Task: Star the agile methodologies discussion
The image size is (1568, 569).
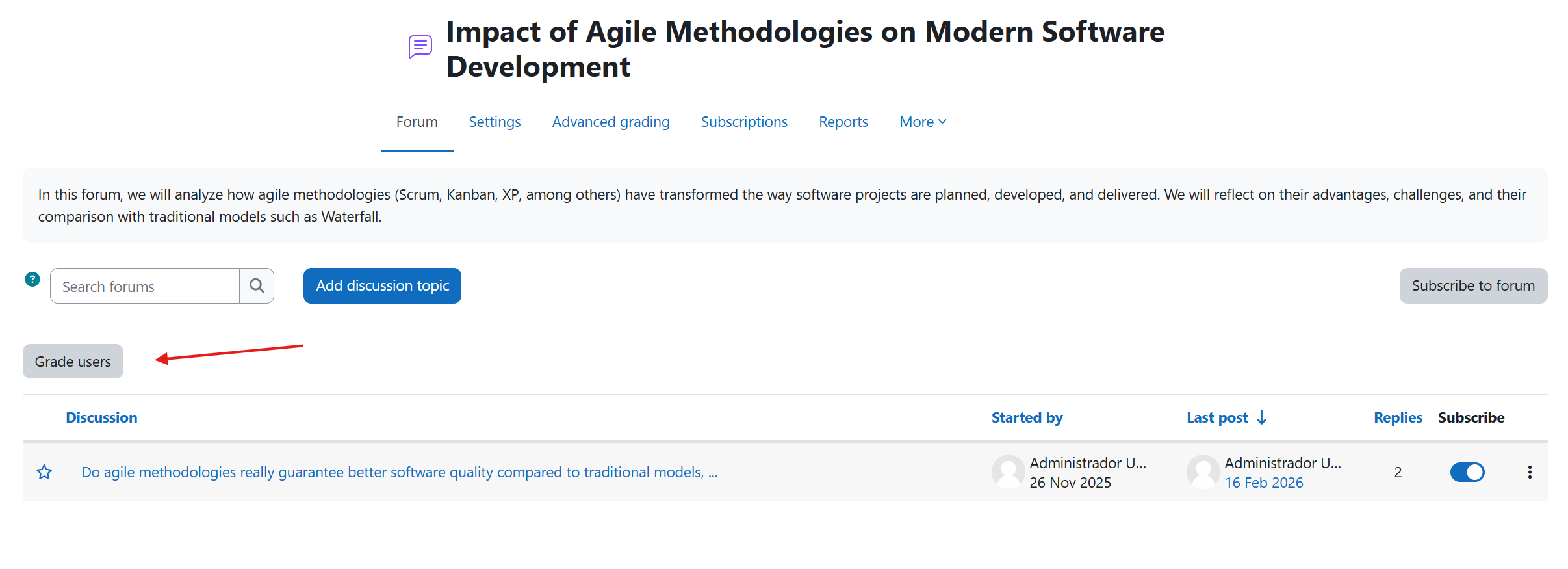Action: 44,472
